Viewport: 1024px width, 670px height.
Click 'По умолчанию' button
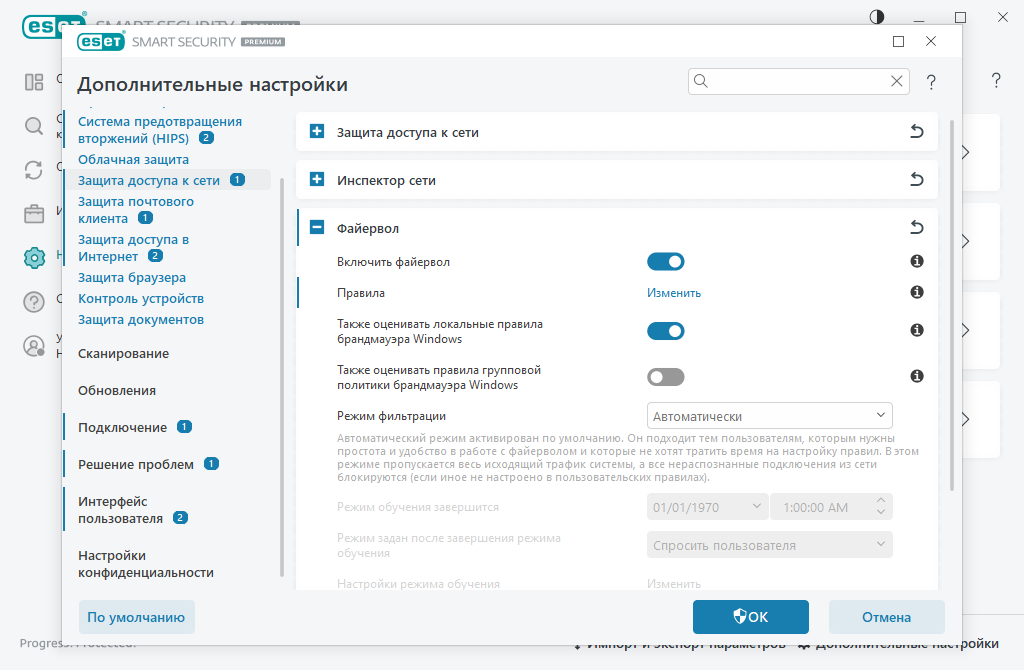click(136, 617)
